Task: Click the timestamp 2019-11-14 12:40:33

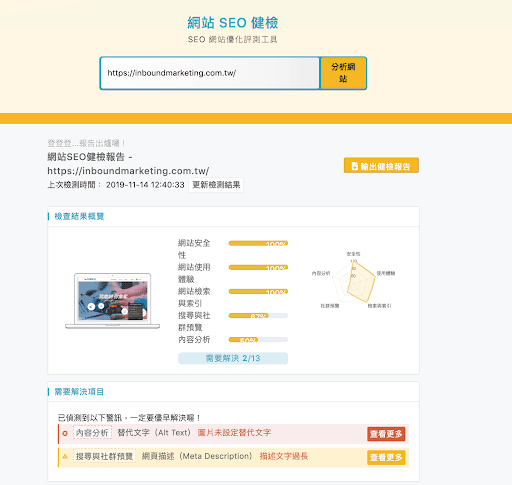Action: [145, 185]
